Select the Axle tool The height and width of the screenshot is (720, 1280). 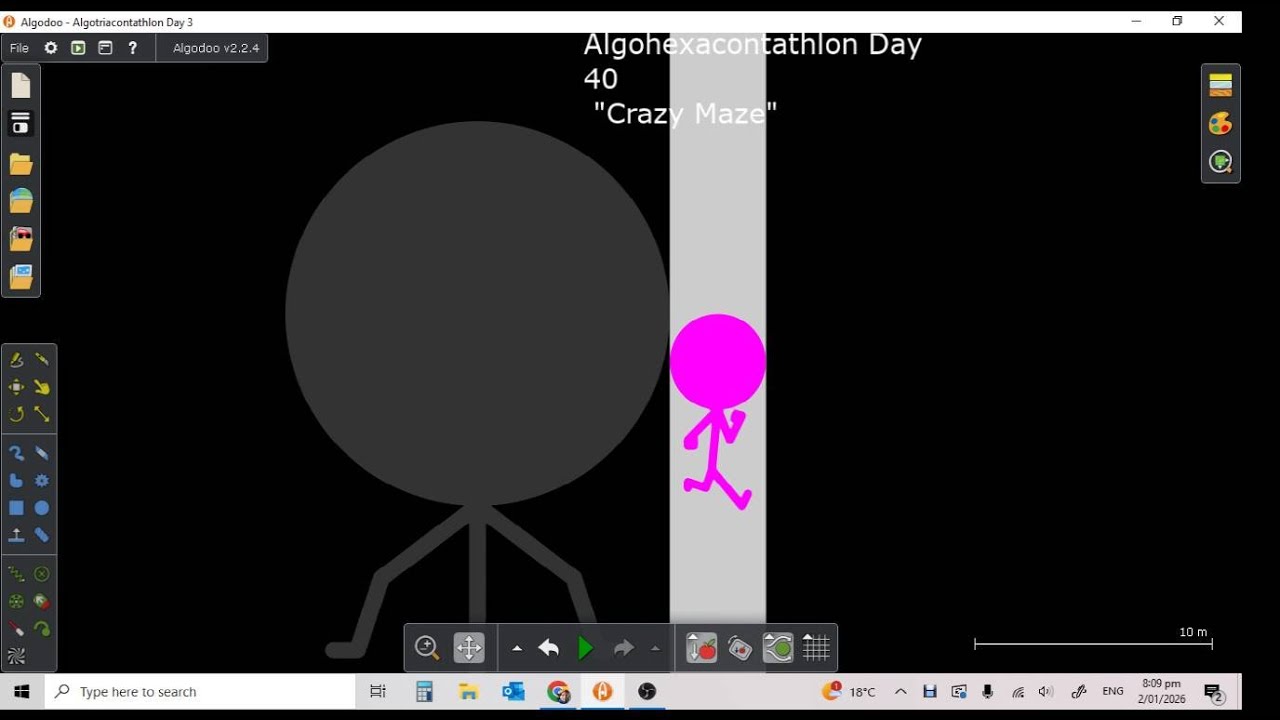pos(16,602)
